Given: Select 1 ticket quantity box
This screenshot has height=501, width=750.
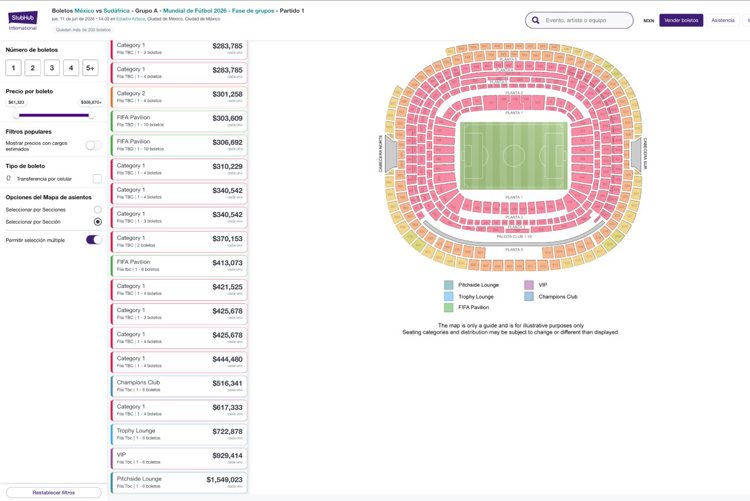Looking at the screenshot, I should point(13,68).
